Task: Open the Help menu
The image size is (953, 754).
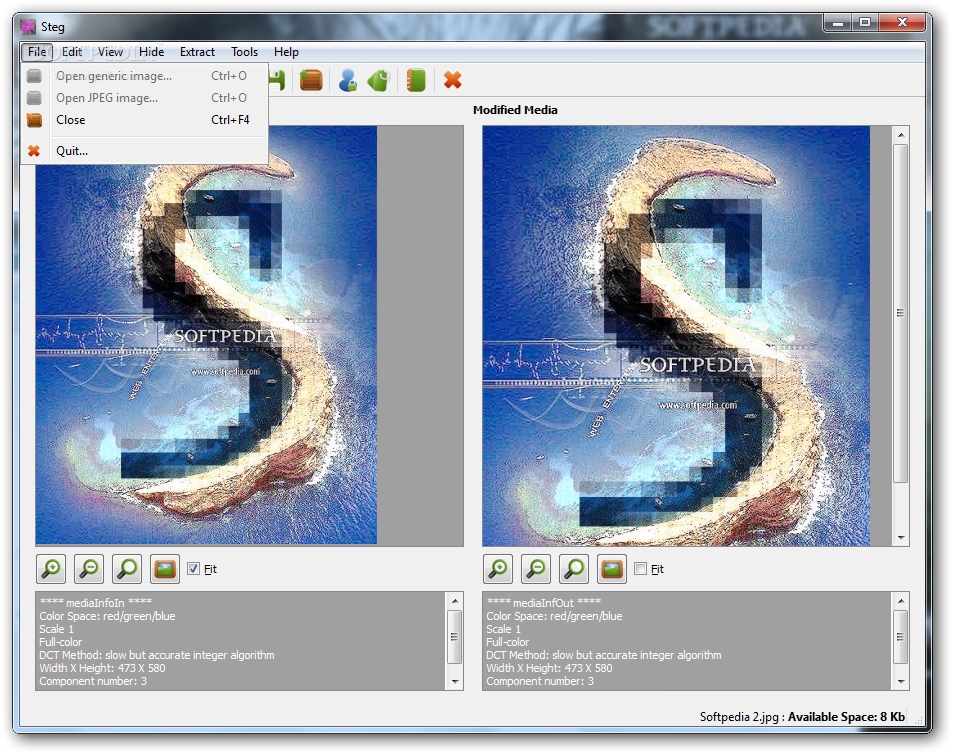Action: [x=286, y=52]
